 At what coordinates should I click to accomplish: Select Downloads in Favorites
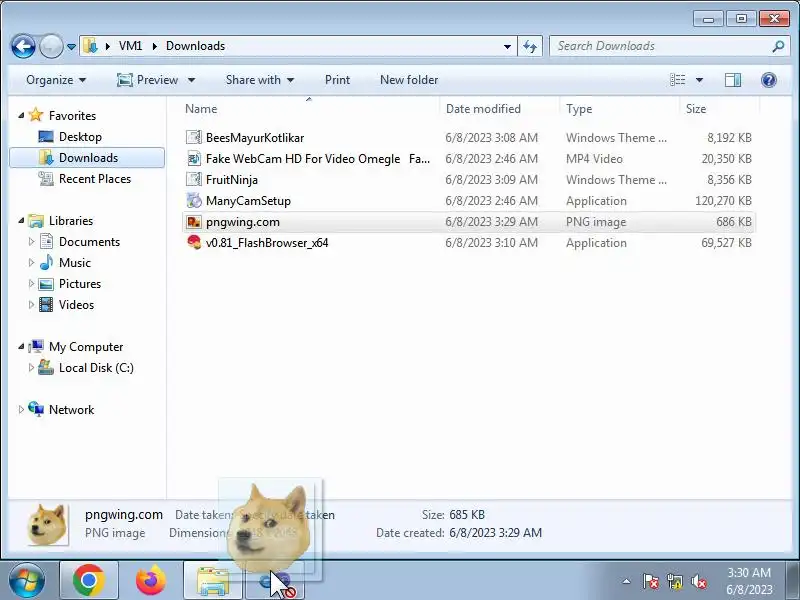[x=87, y=158]
